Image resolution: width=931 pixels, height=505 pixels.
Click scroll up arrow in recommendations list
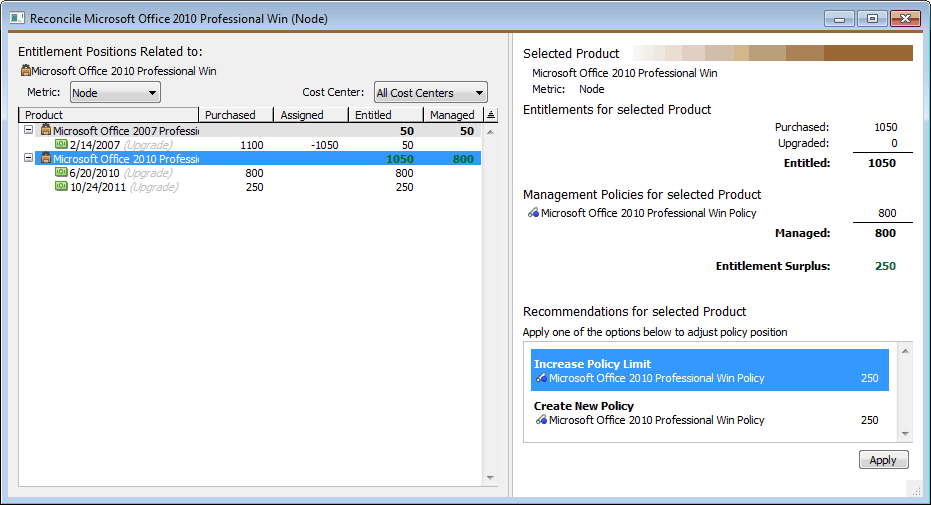(x=905, y=351)
